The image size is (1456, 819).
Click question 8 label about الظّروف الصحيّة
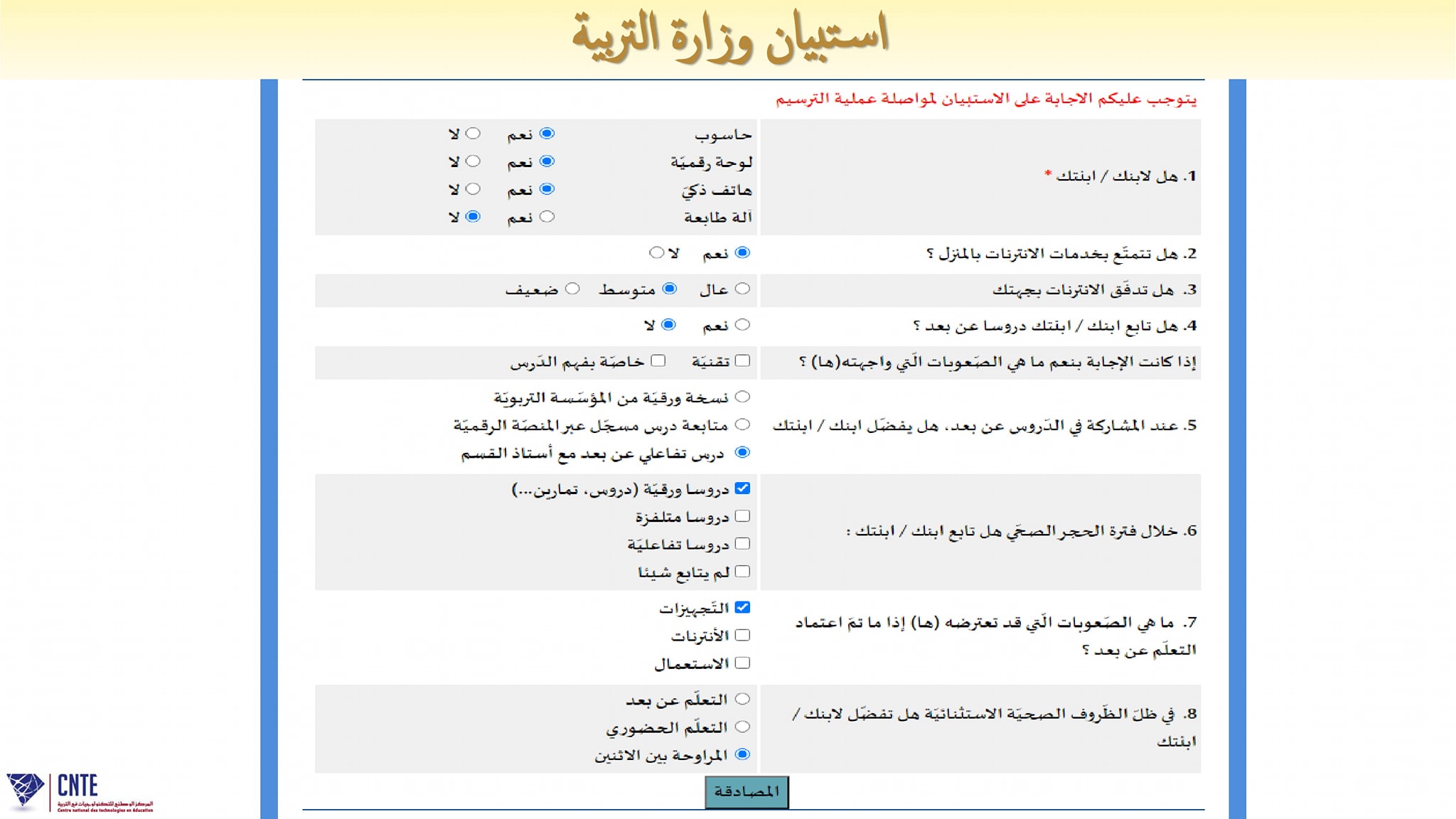tap(995, 727)
